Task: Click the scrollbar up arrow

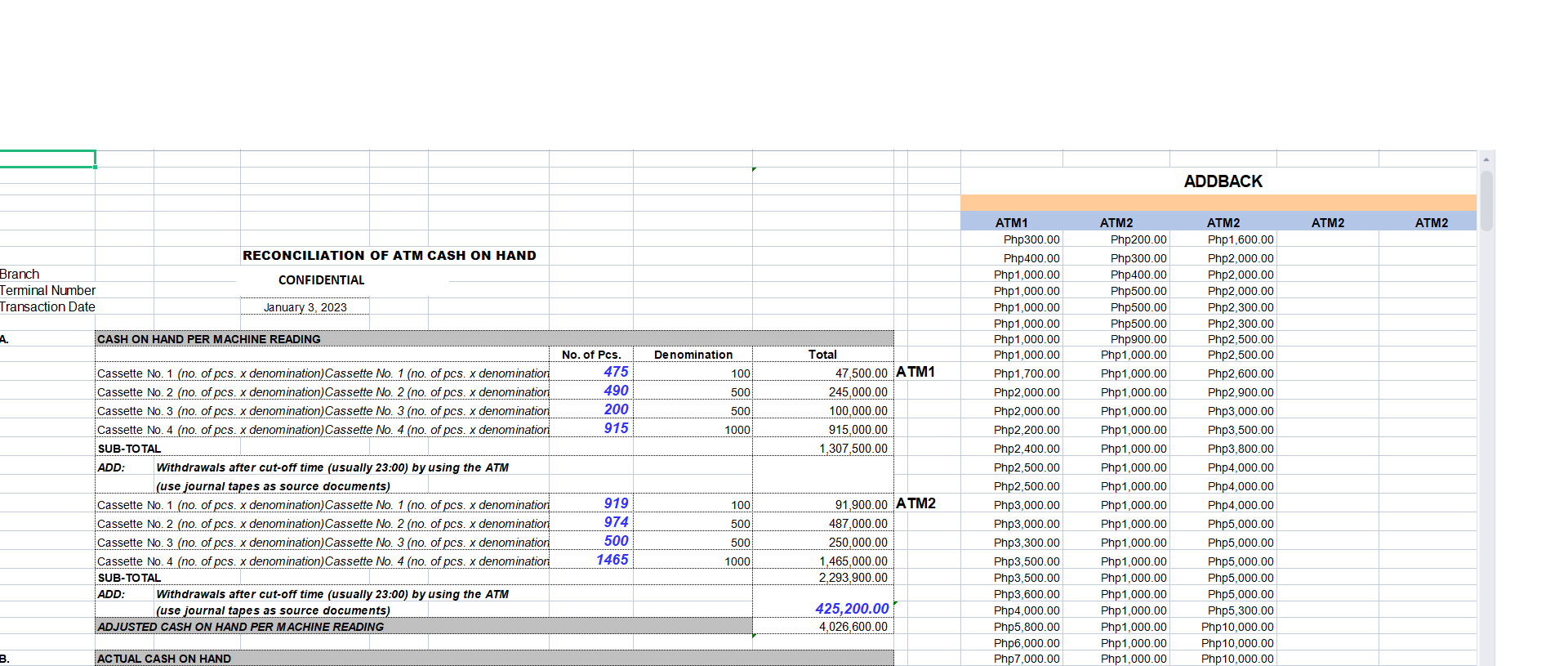Action: (x=1486, y=159)
